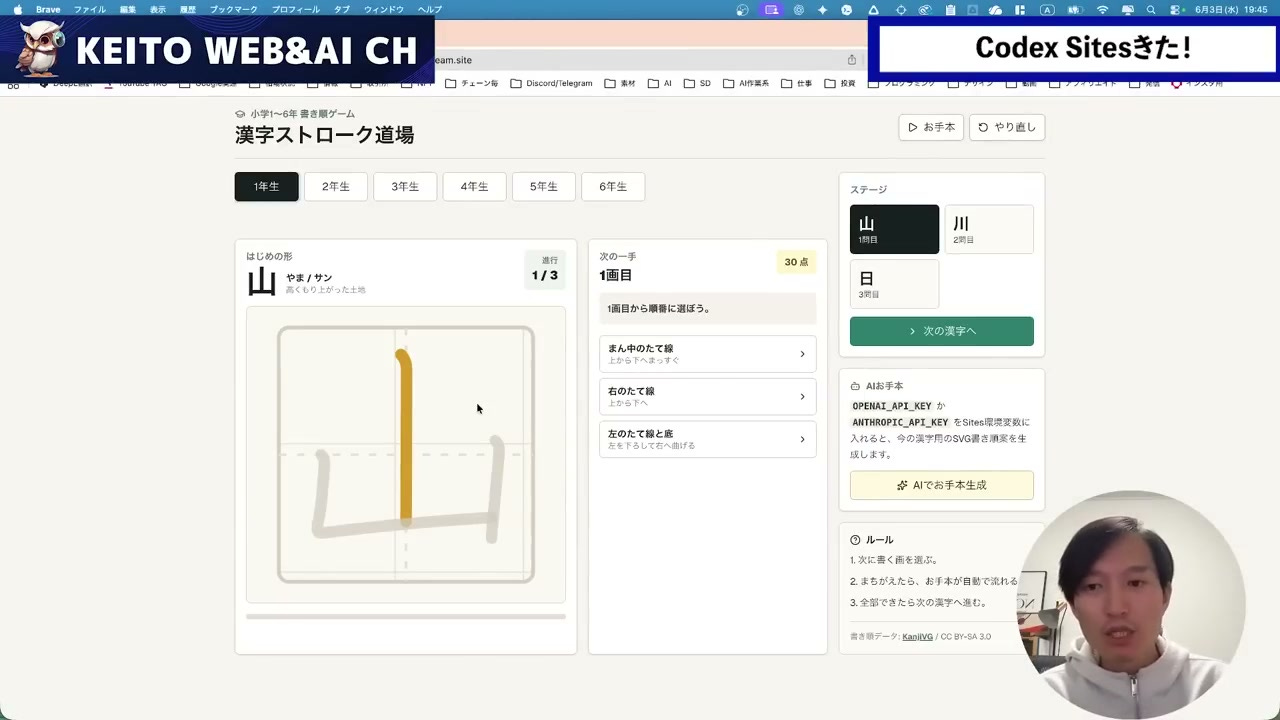Open Control Center icon in menu bar
The image size is (1280, 720).
tap(1175, 9)
